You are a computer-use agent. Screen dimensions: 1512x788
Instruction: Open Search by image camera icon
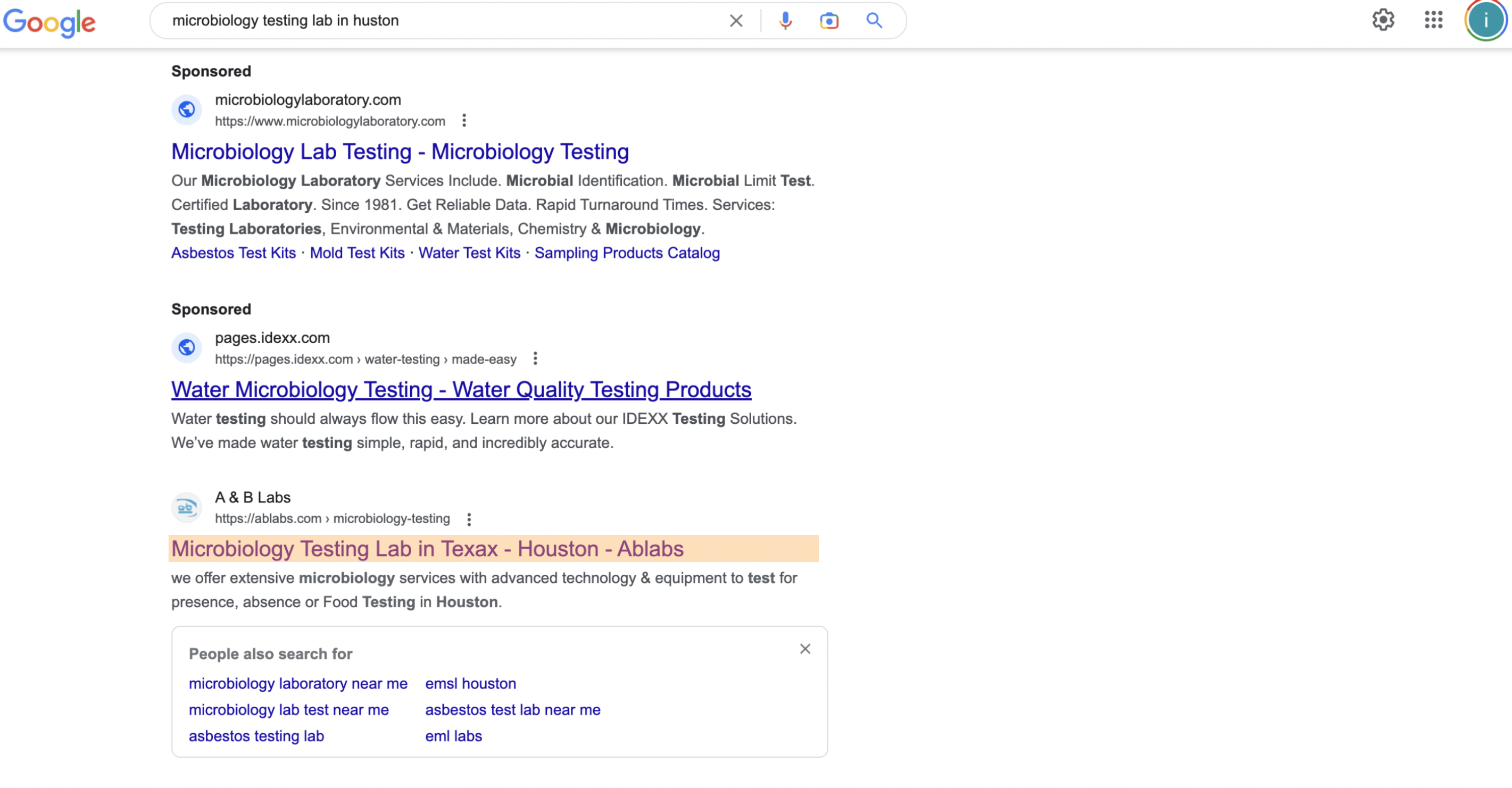[x=829, y=21]
